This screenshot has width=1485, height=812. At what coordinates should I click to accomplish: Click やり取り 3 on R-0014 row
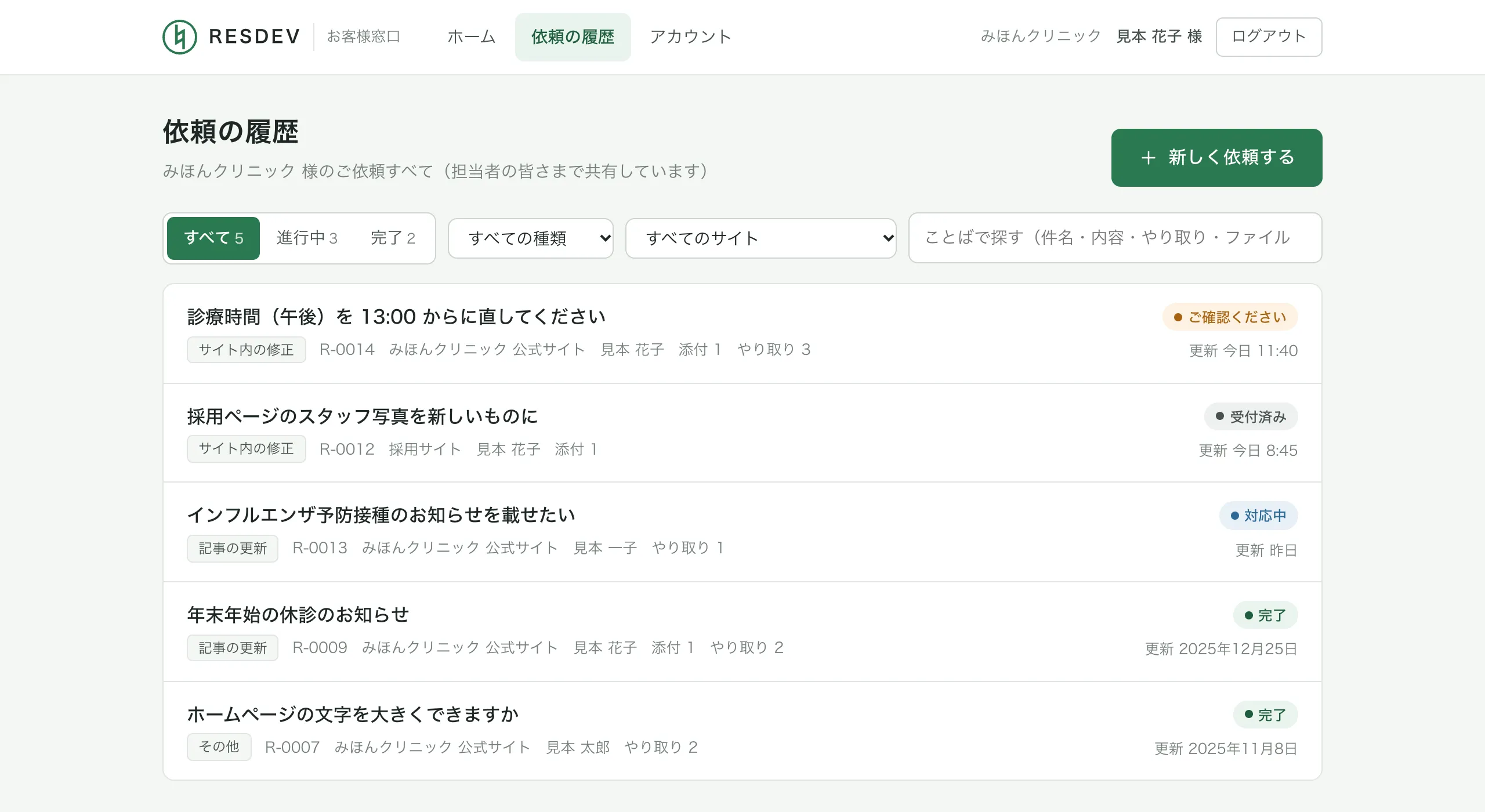coord(774,350)
